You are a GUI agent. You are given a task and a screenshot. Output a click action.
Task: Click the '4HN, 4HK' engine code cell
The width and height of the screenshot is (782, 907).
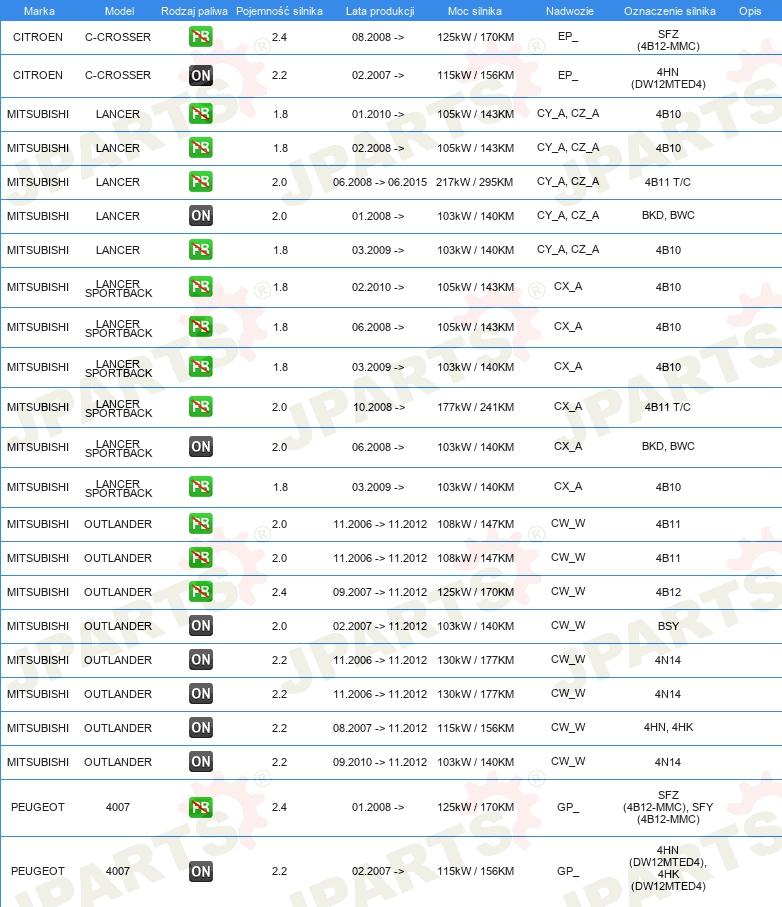pyautogui.click(x=668, y=727)
